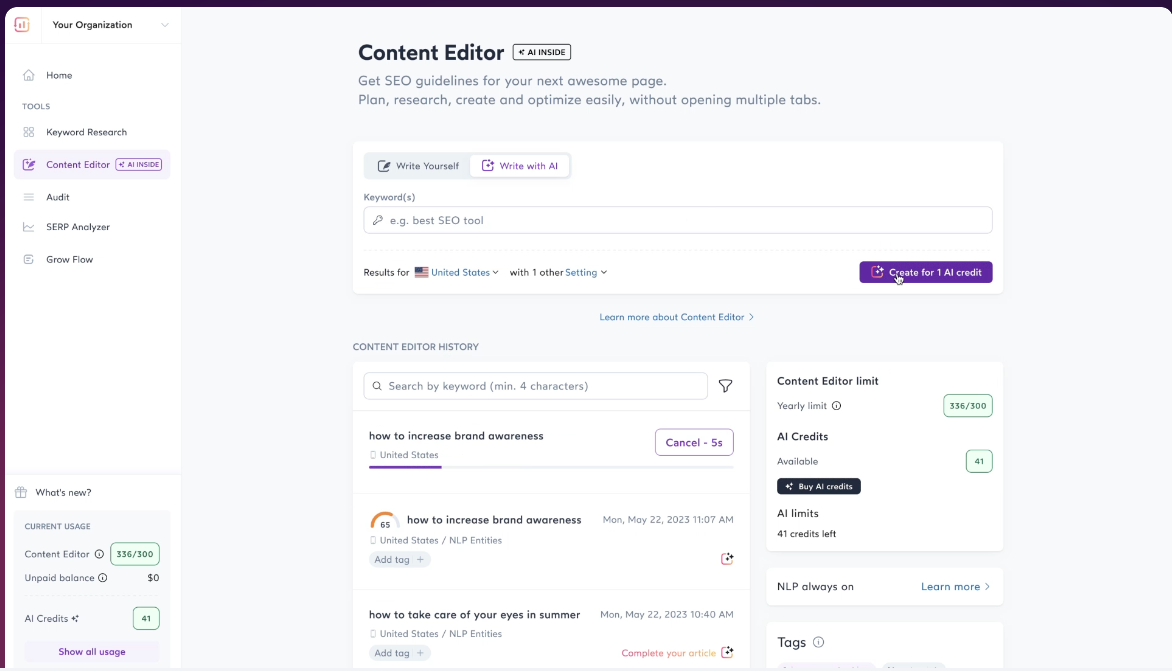Click Create for 1 AI credit button

pos(925,273)
